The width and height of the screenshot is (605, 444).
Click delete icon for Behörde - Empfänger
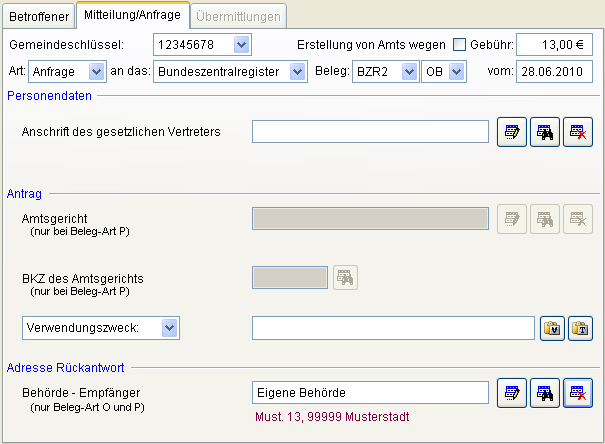[578, 393]
